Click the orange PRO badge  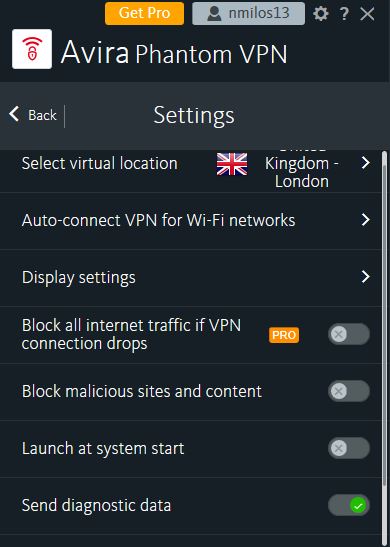284,335
